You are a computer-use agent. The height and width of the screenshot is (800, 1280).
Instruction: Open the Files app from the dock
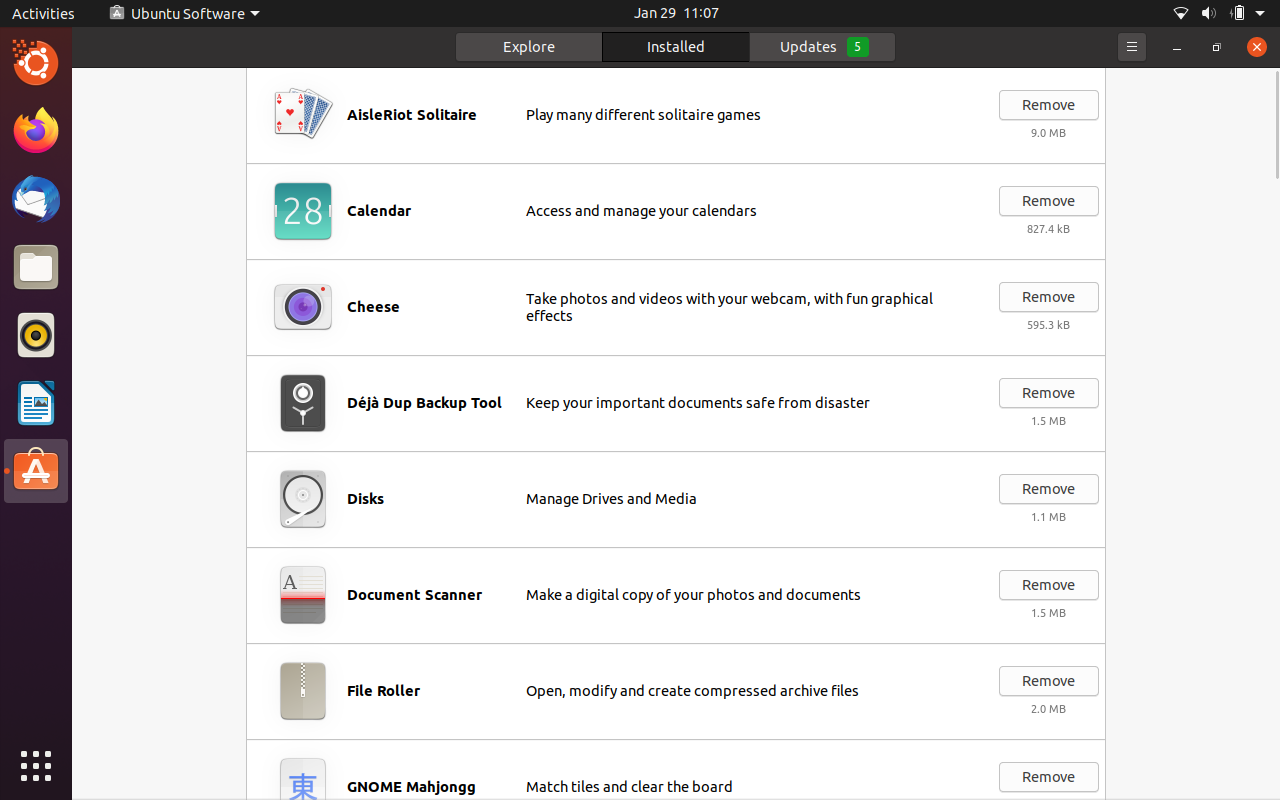point(36,267)
